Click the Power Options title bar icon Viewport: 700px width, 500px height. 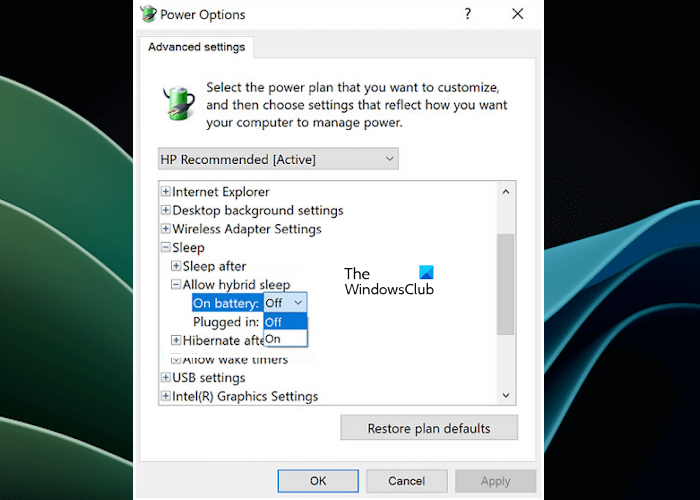[148, 14]
